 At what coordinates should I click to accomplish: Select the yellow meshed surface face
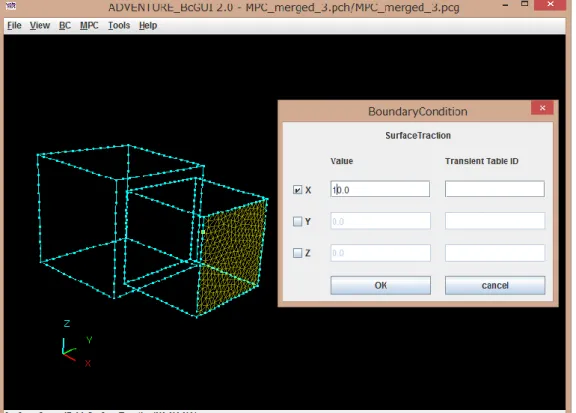point(231,256)
